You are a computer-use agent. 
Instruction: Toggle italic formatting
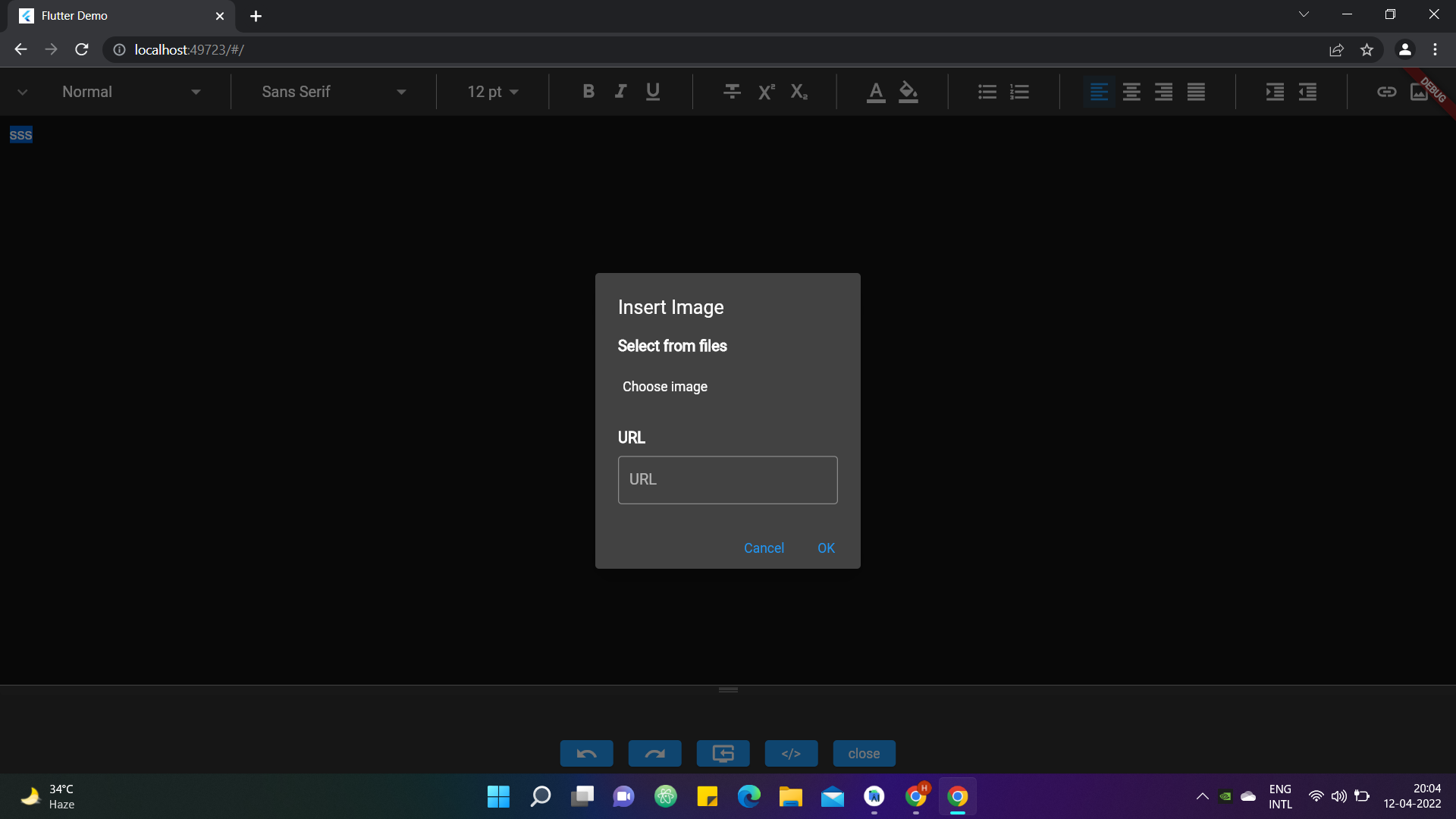(620, 92)
